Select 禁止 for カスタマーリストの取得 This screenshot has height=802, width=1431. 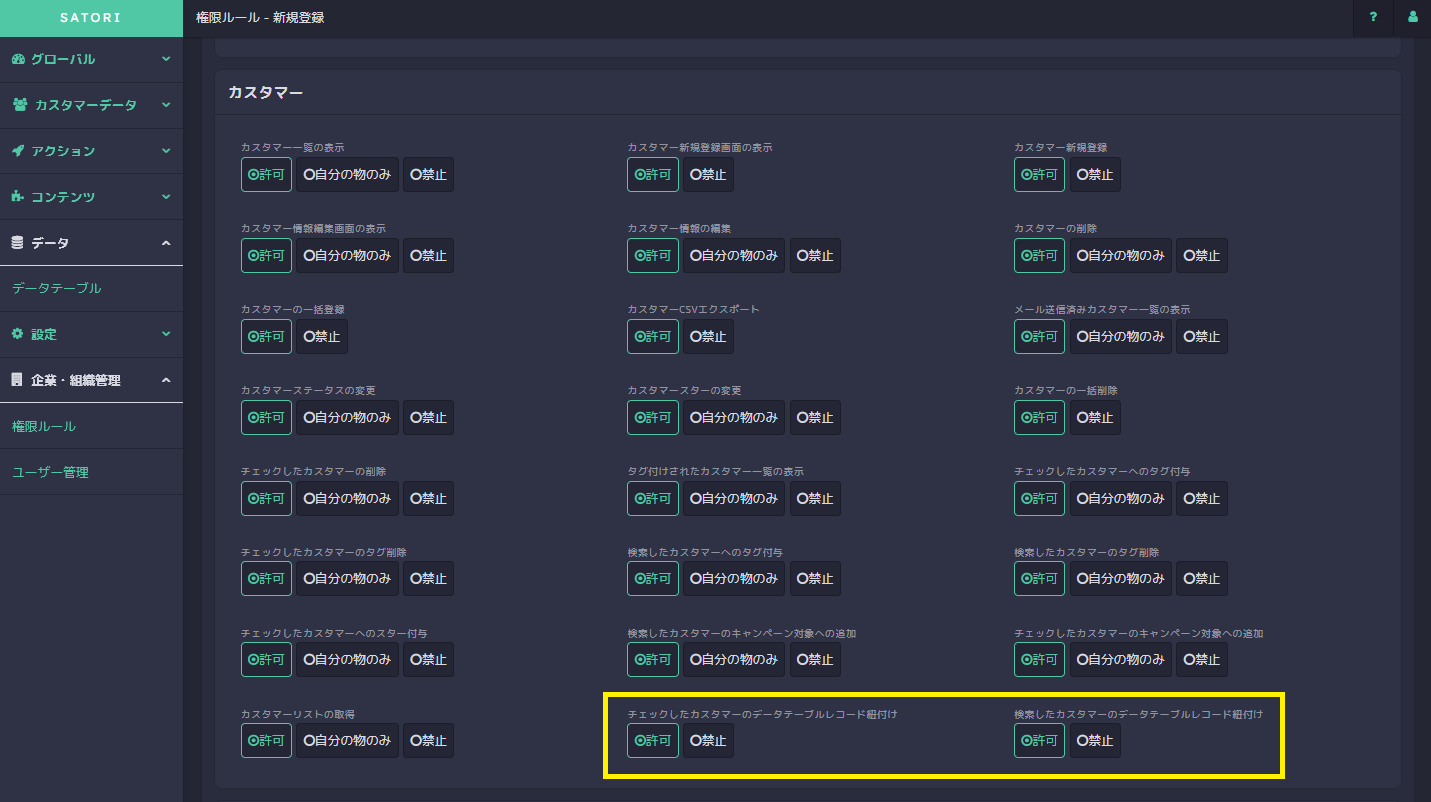click(x=428, y=740)
